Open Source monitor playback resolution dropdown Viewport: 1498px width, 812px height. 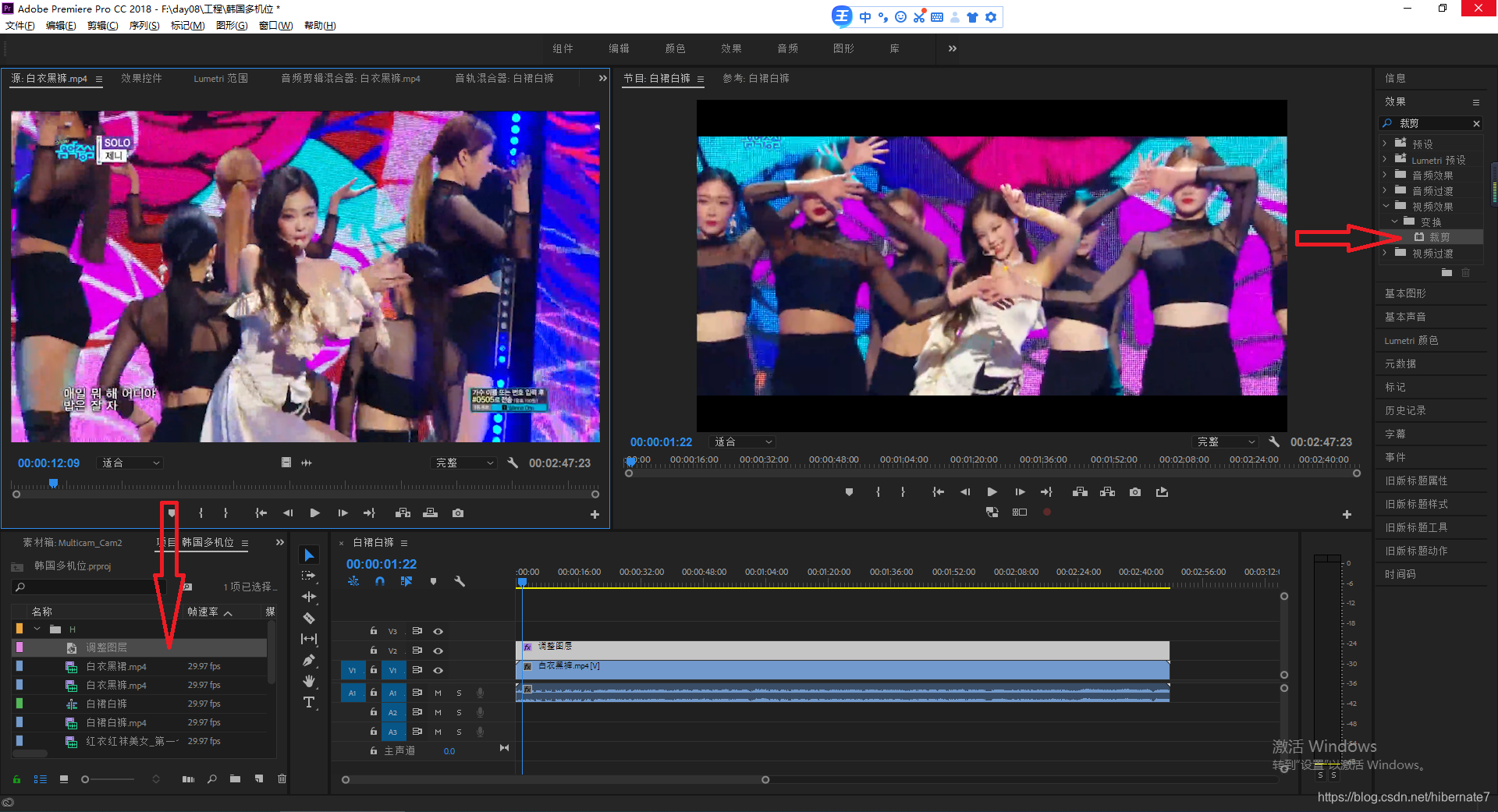(x=464, y=463)
